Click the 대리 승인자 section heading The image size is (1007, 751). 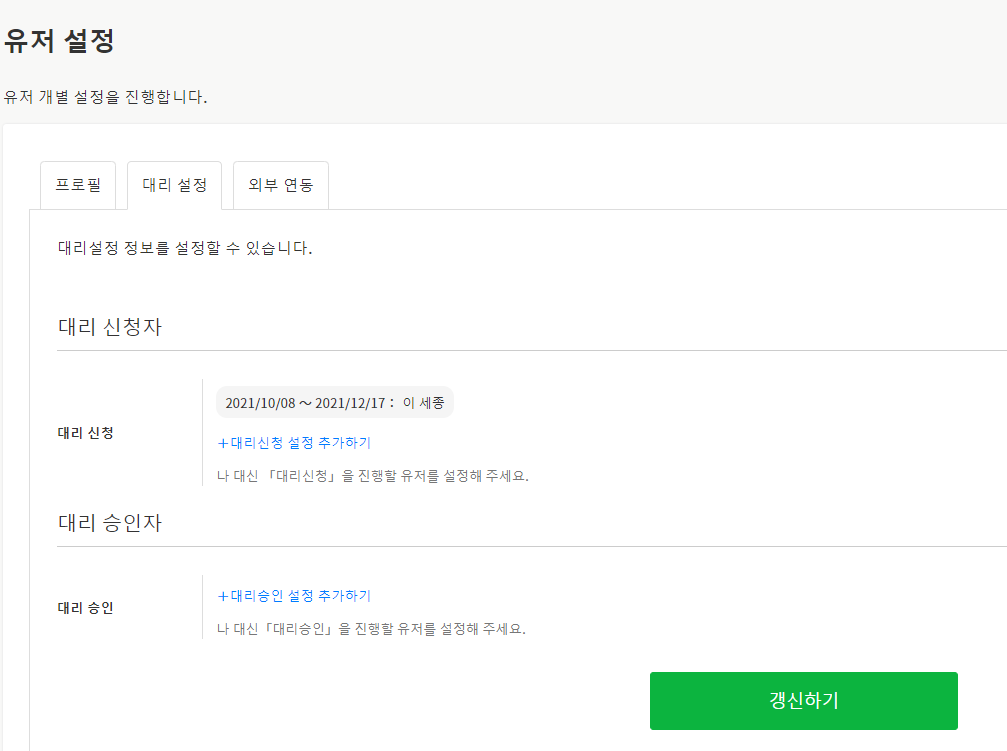pos(110,523)
